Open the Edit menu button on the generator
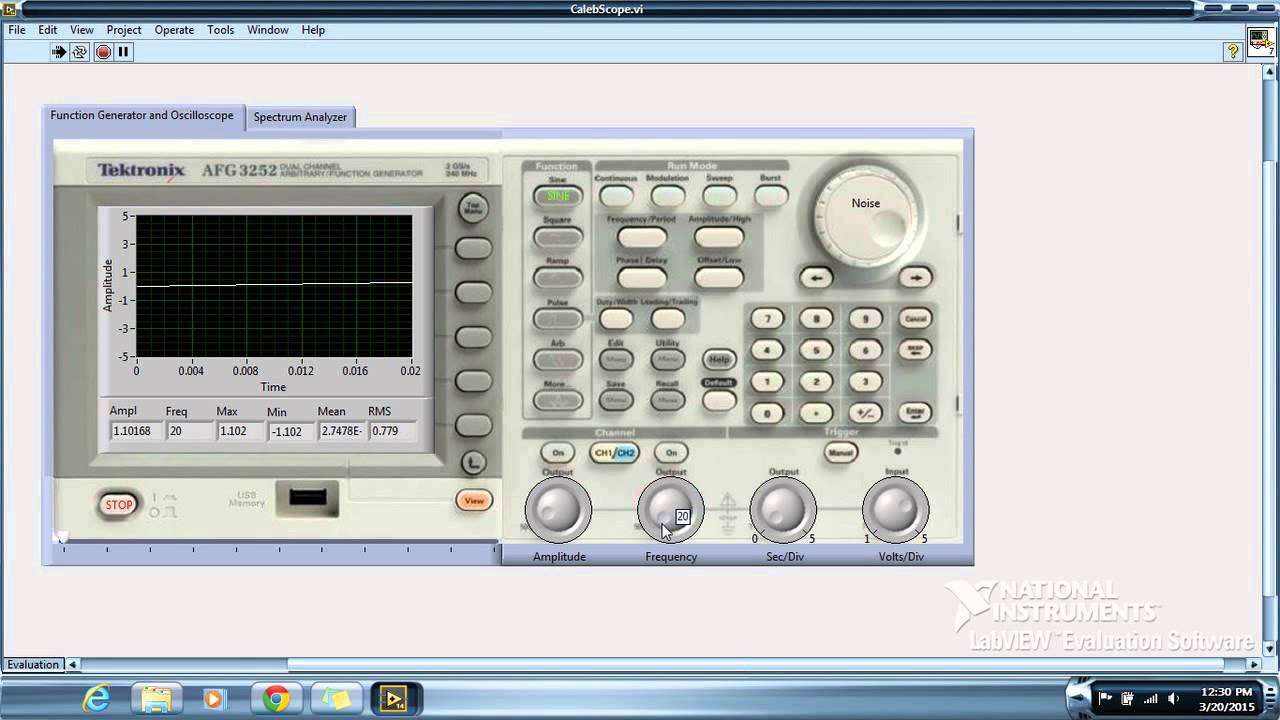The image size is (1280, 720). 616,359
